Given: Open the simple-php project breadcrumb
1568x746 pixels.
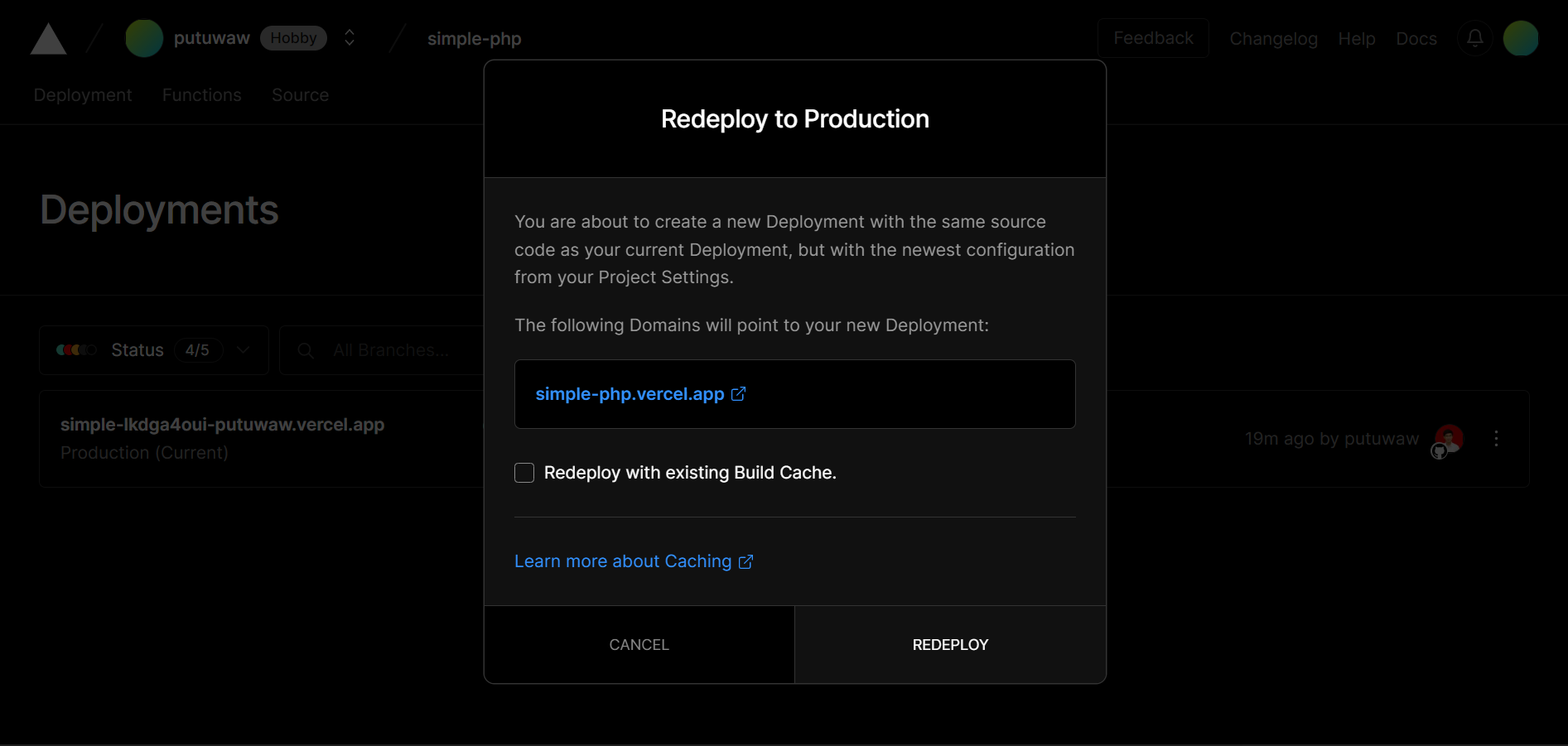Looking at the screenshot, I should click(x=474, y=39).
